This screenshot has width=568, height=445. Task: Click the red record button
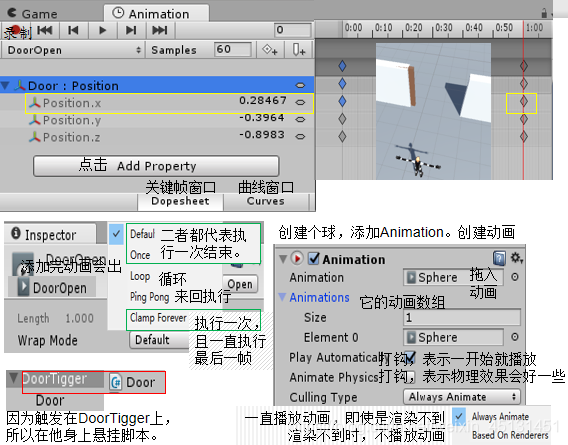click(x=15, y=30)
